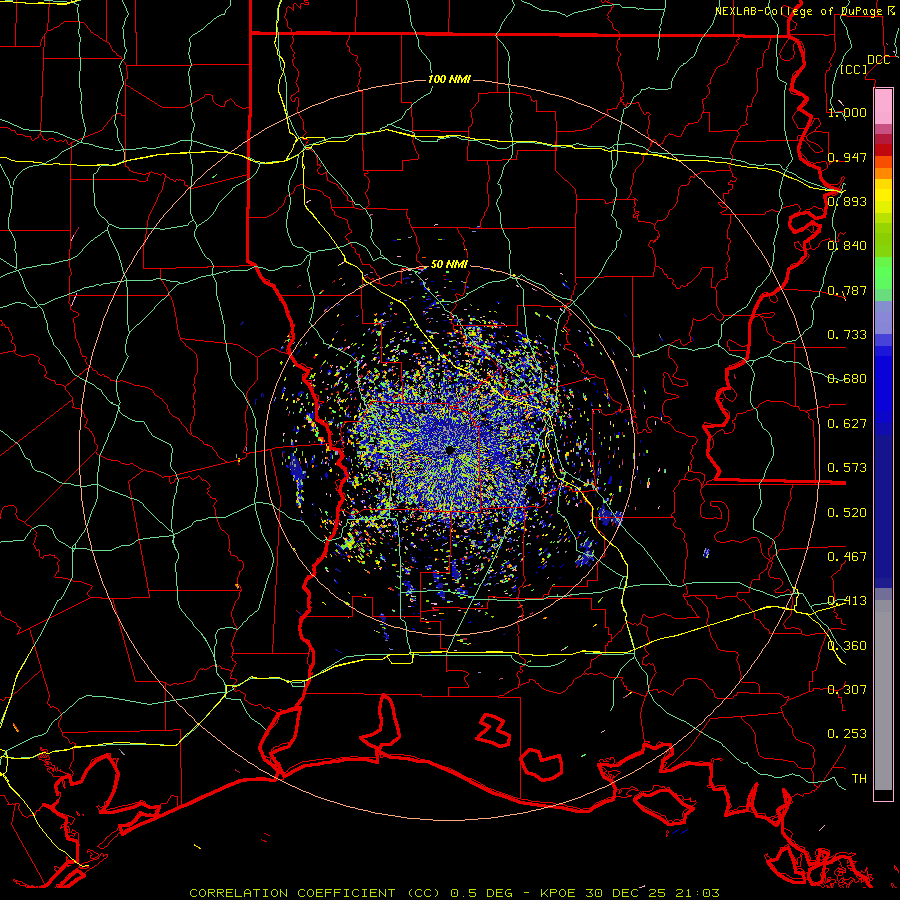The image size is (900, 900).
Task: Click the KPOE radar site black dot
Action: (x=450, y=451)
